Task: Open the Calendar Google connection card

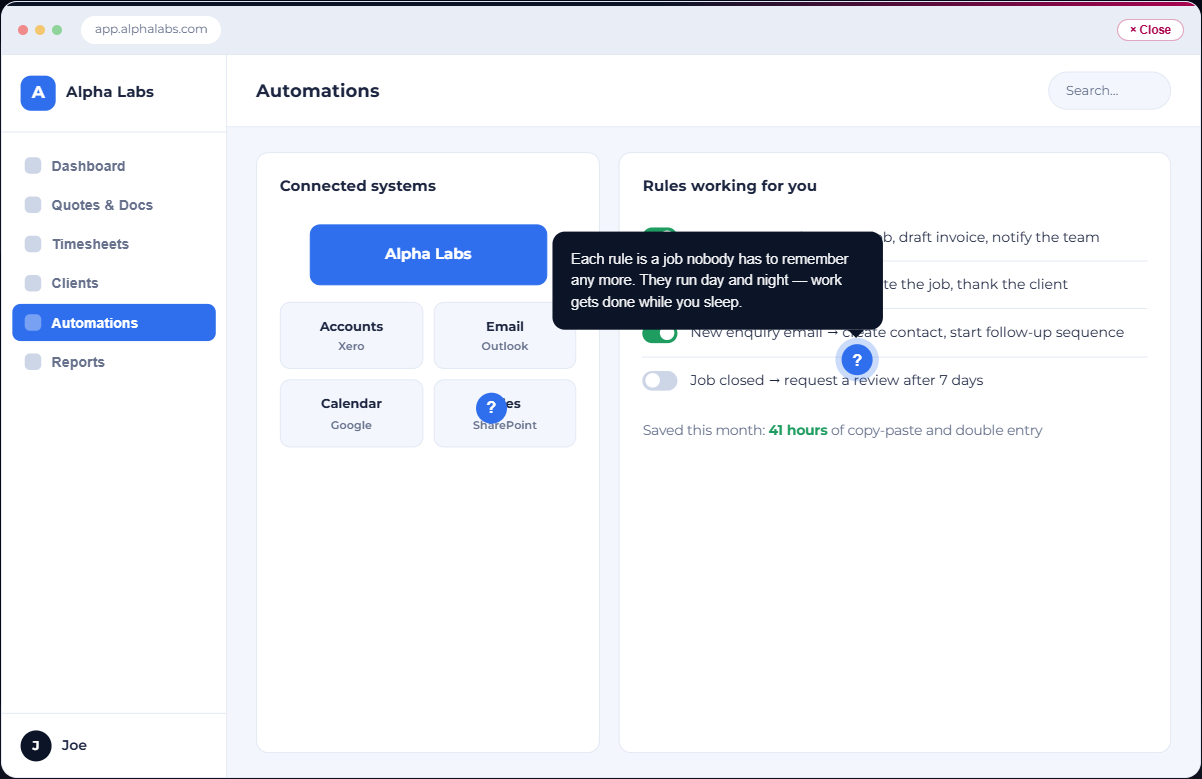Action: (351, 413)
